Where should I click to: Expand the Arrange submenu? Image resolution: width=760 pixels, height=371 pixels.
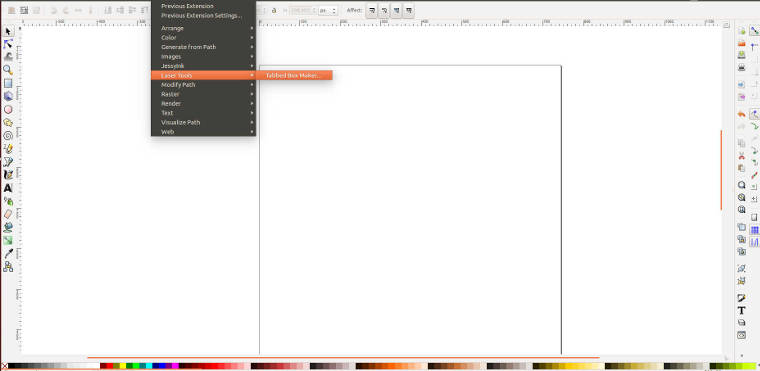tap(204, 28)
